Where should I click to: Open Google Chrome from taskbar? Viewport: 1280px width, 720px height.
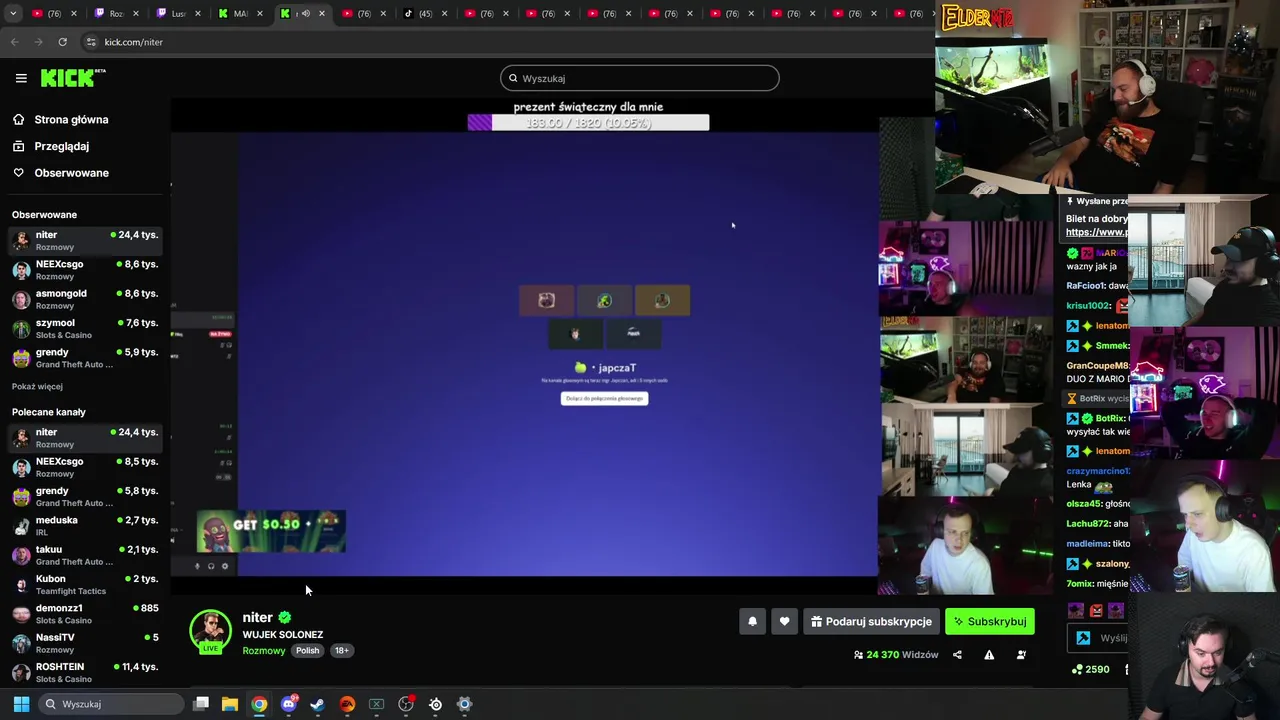pyautogui.click(x=259, y=704)
